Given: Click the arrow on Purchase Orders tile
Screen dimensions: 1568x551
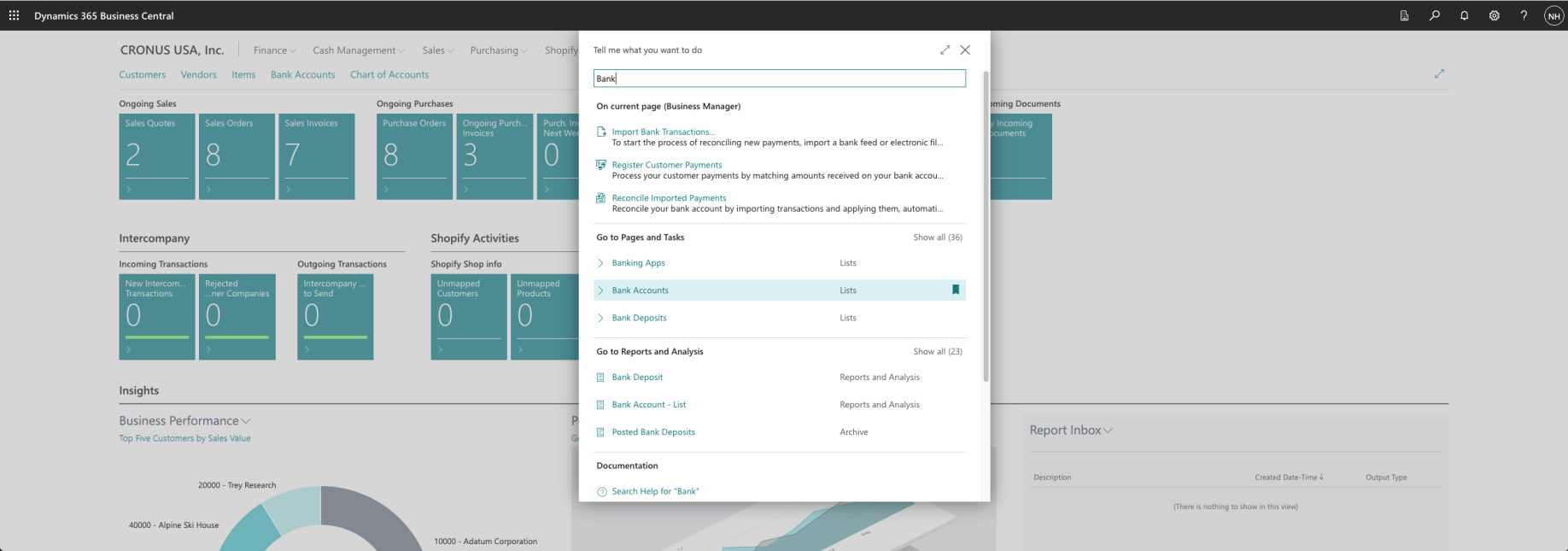Looking at the screenshot, I should pyautogui.click(x=387, y=189).
